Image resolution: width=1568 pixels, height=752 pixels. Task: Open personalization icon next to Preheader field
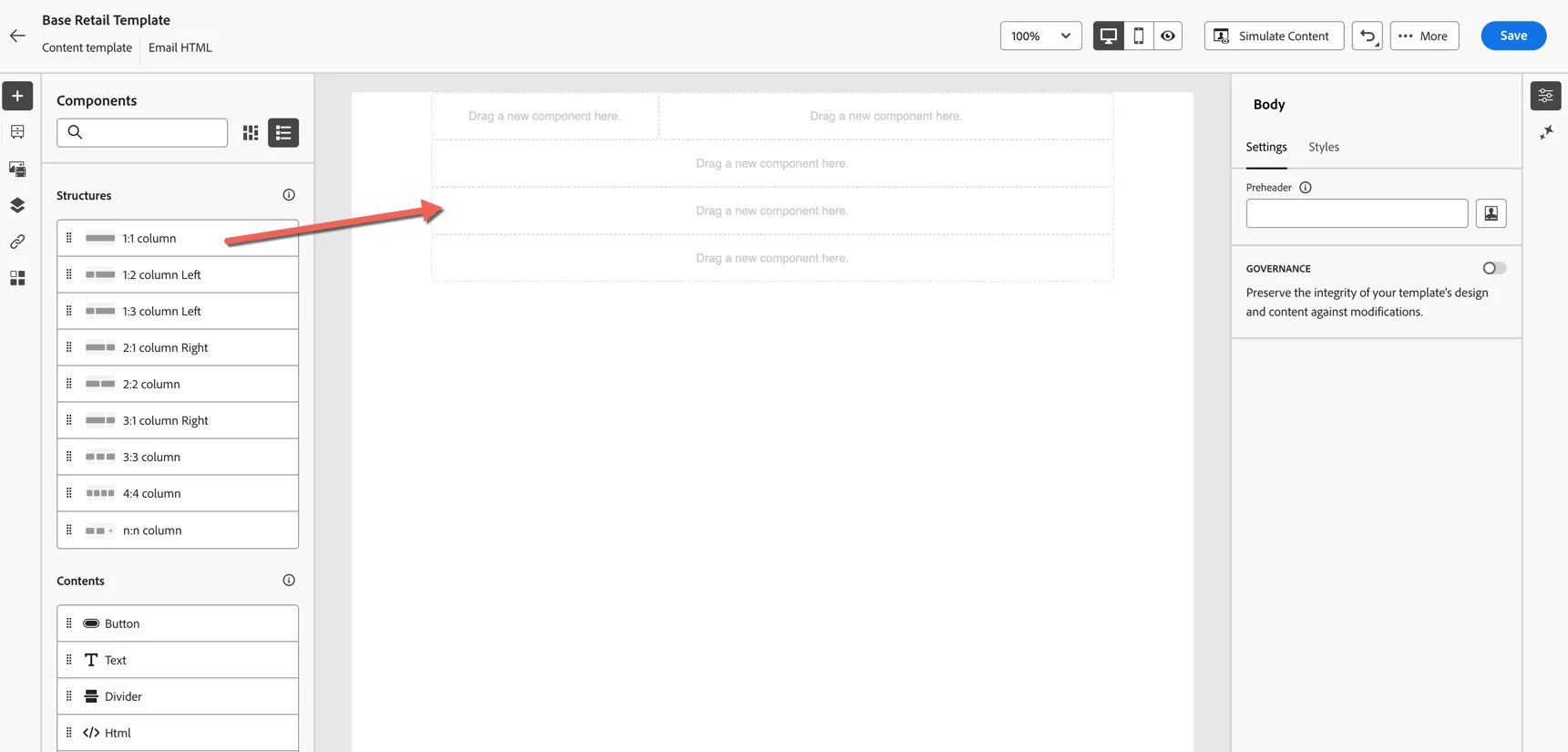(1491, 213)
